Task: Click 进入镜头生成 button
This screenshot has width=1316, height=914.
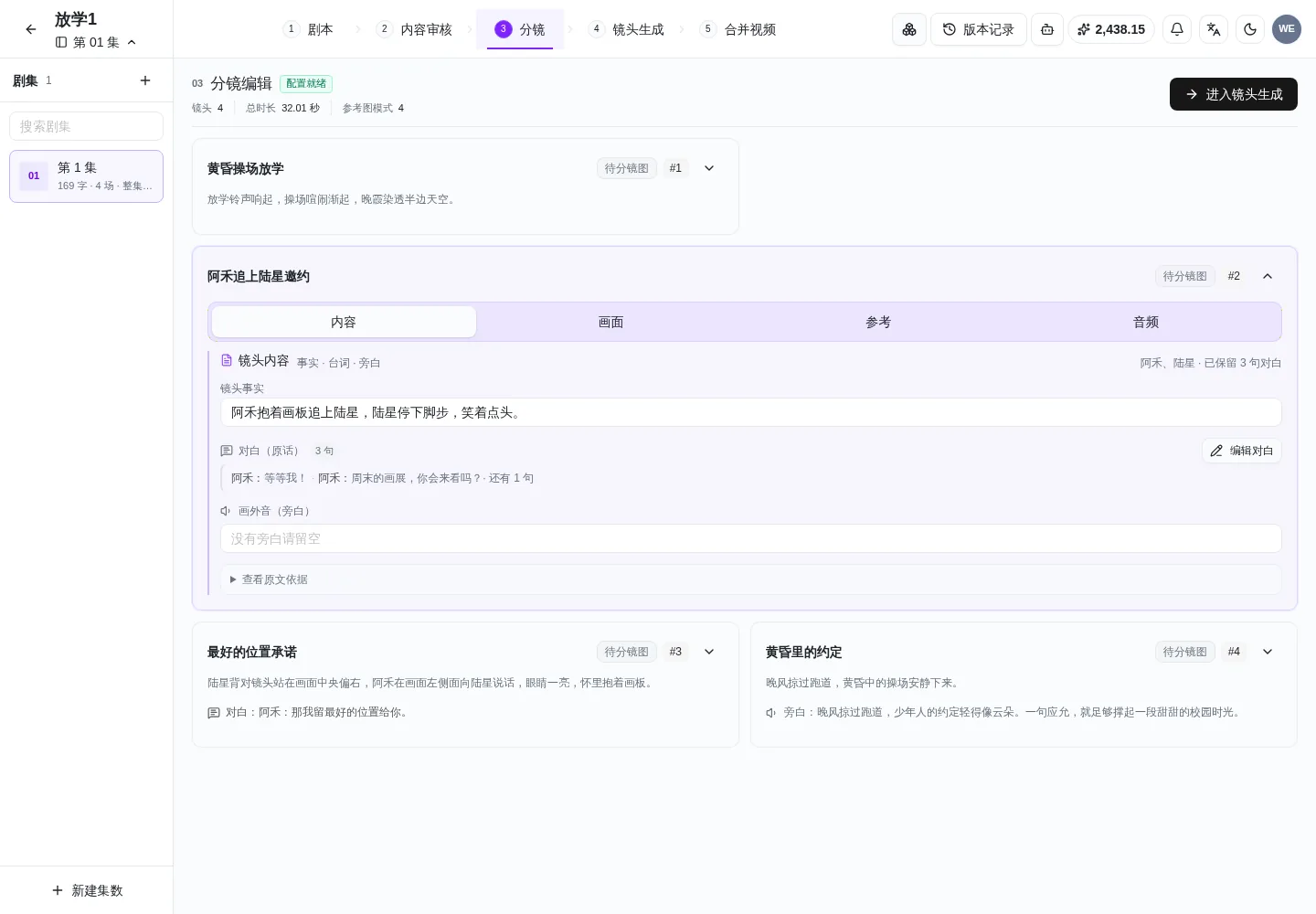Action: [x=1234, y=94]
